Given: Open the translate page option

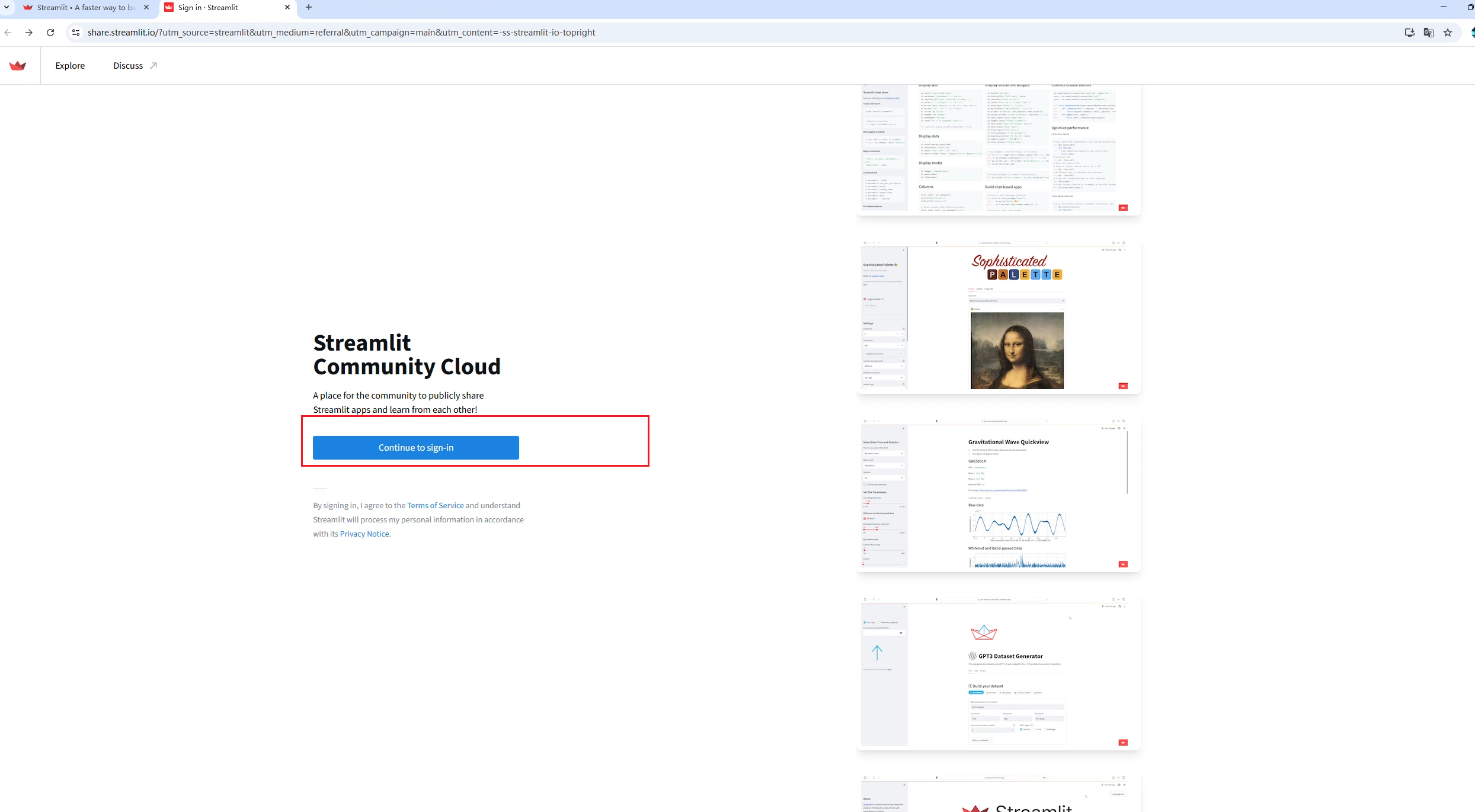Looking at the screenshot, I should pos(1429,33).
